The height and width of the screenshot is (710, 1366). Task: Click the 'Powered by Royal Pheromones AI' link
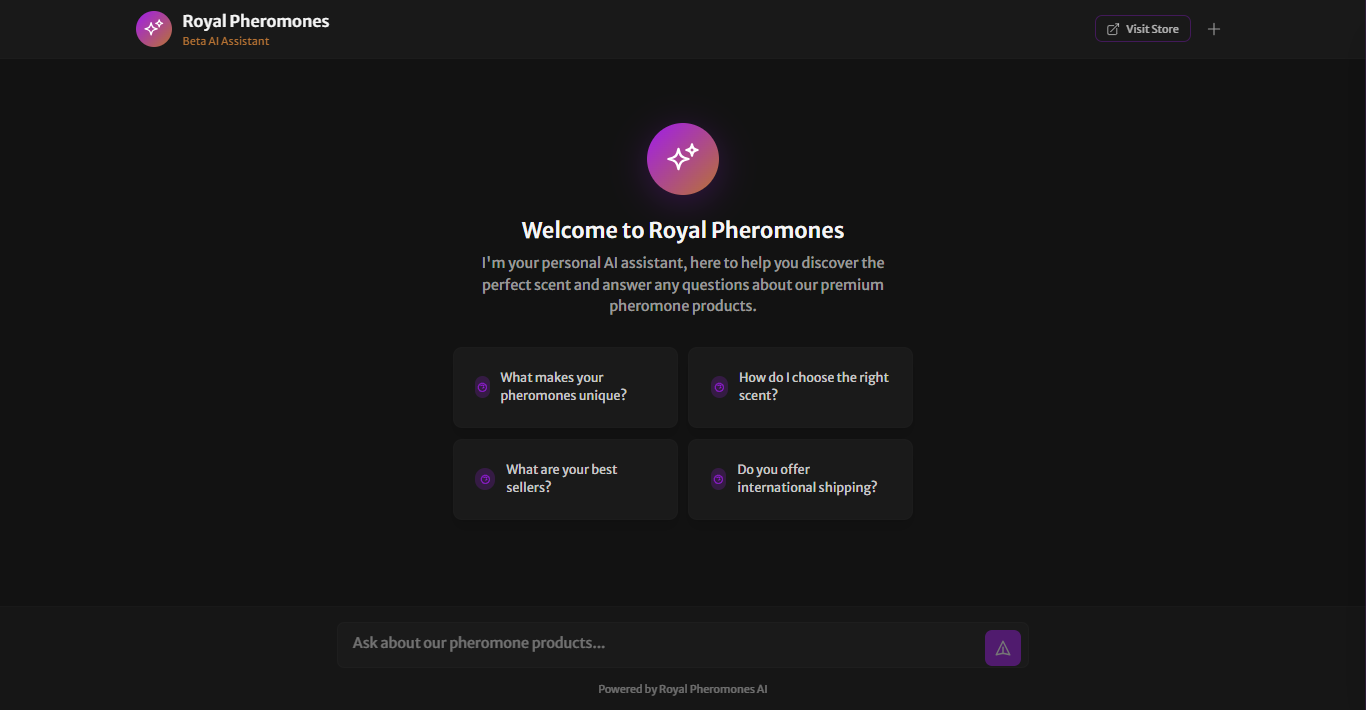click(x=683, y=688)
